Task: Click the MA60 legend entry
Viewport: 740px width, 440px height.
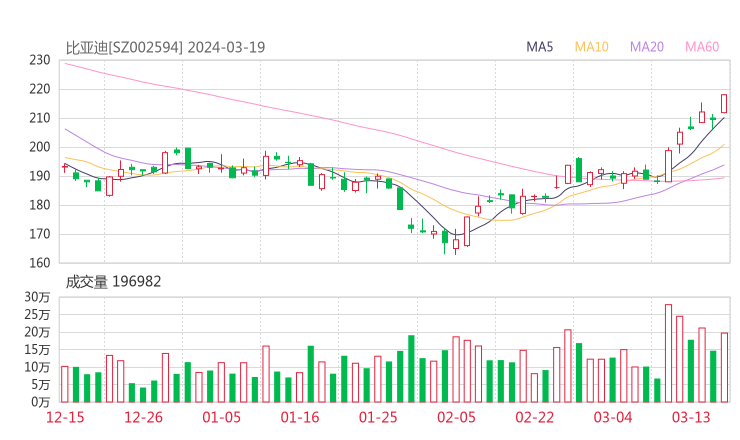Action: pos(702,47)
